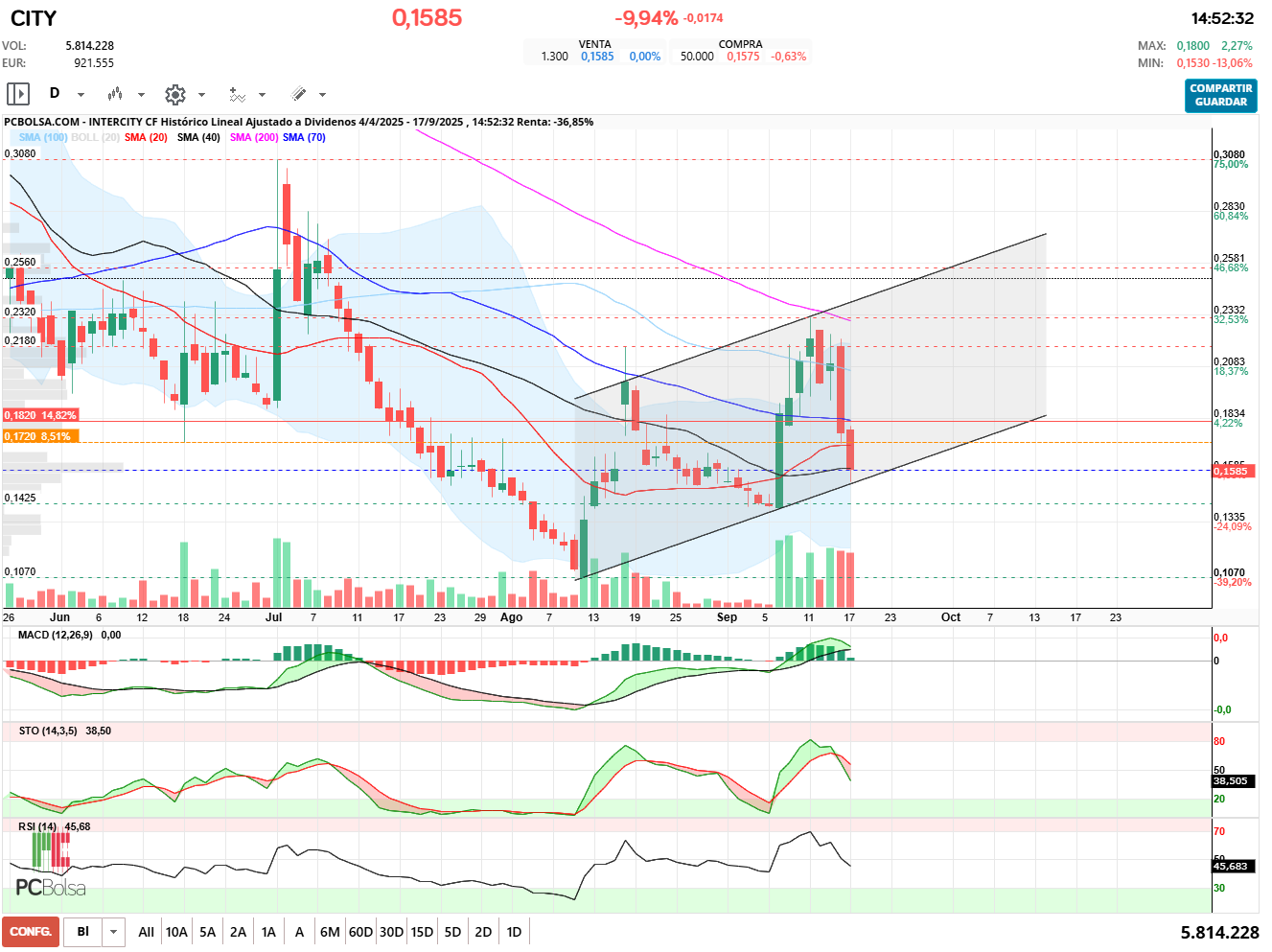Expand the dropdown next to settings gear
The image size is (1272, 952).
(x=201, y=95)
